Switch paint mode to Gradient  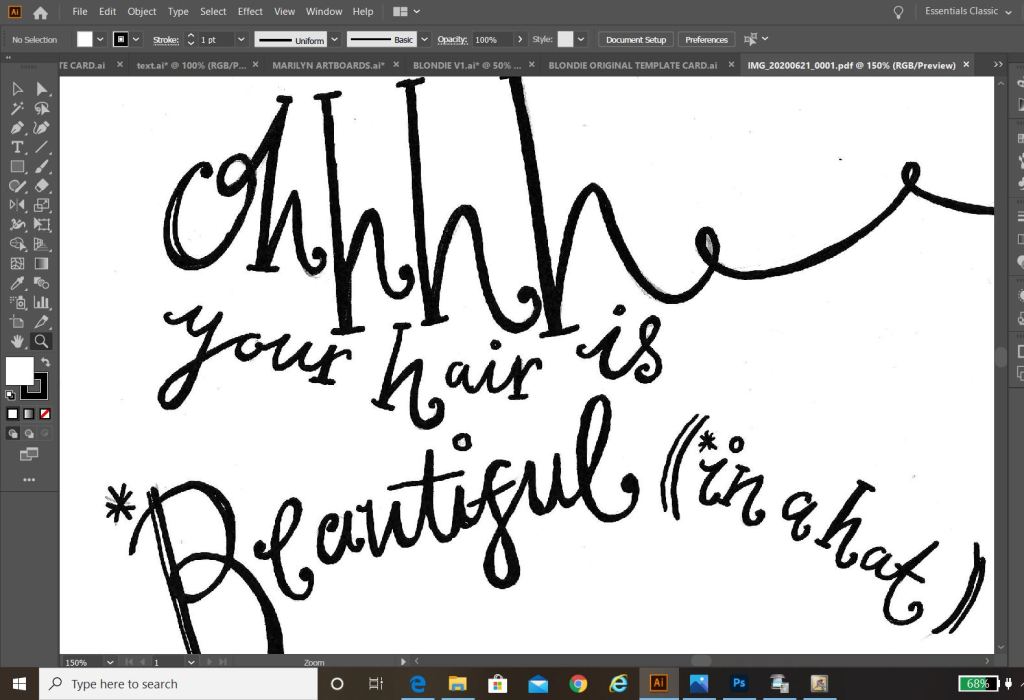coord(29,413)
